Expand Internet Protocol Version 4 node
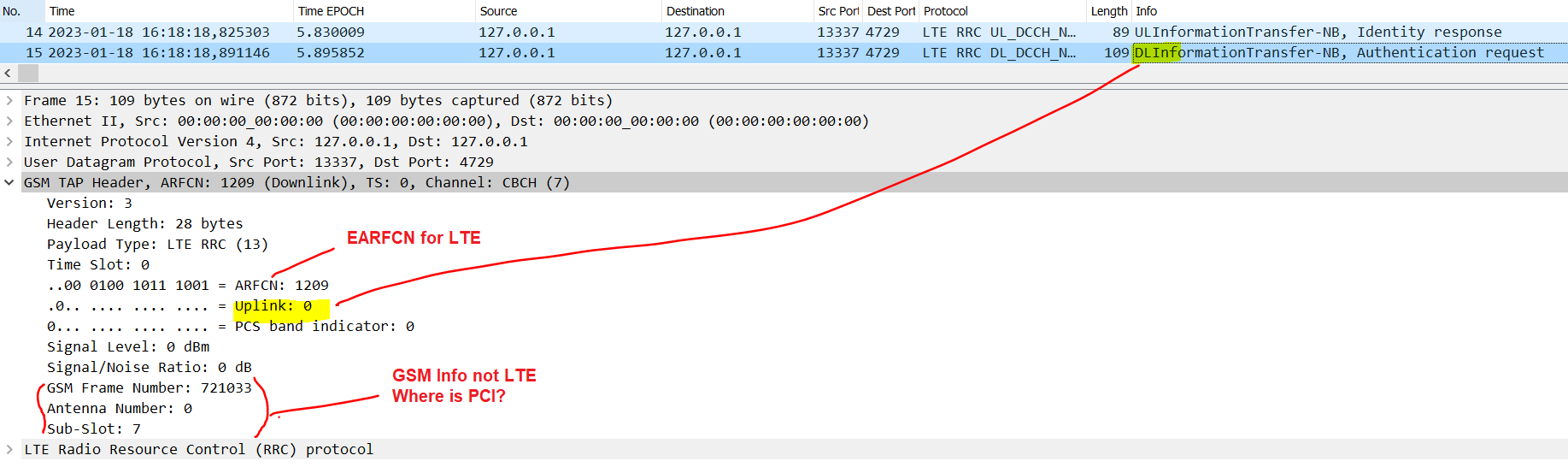 (9, 141)
